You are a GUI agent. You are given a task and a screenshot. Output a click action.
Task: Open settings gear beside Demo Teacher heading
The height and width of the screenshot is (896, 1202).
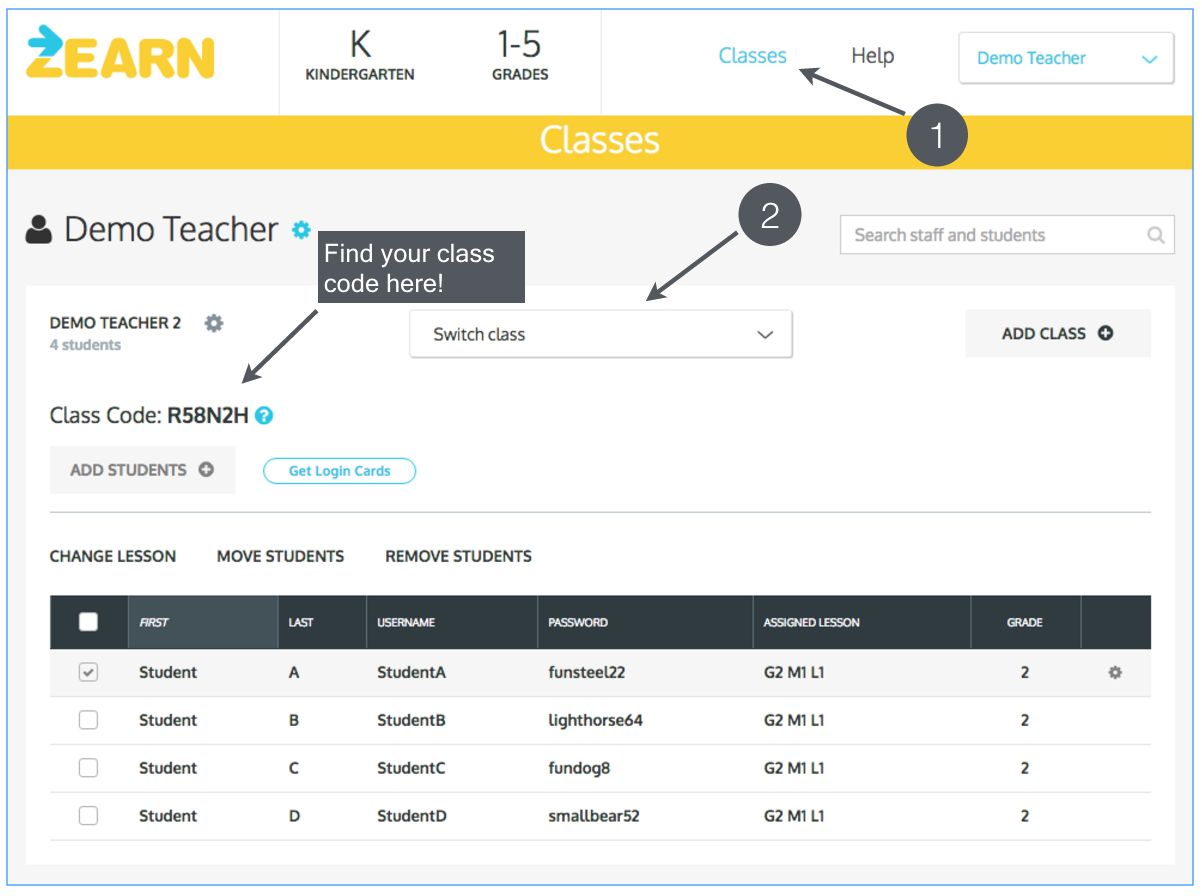tap(300, 230)
